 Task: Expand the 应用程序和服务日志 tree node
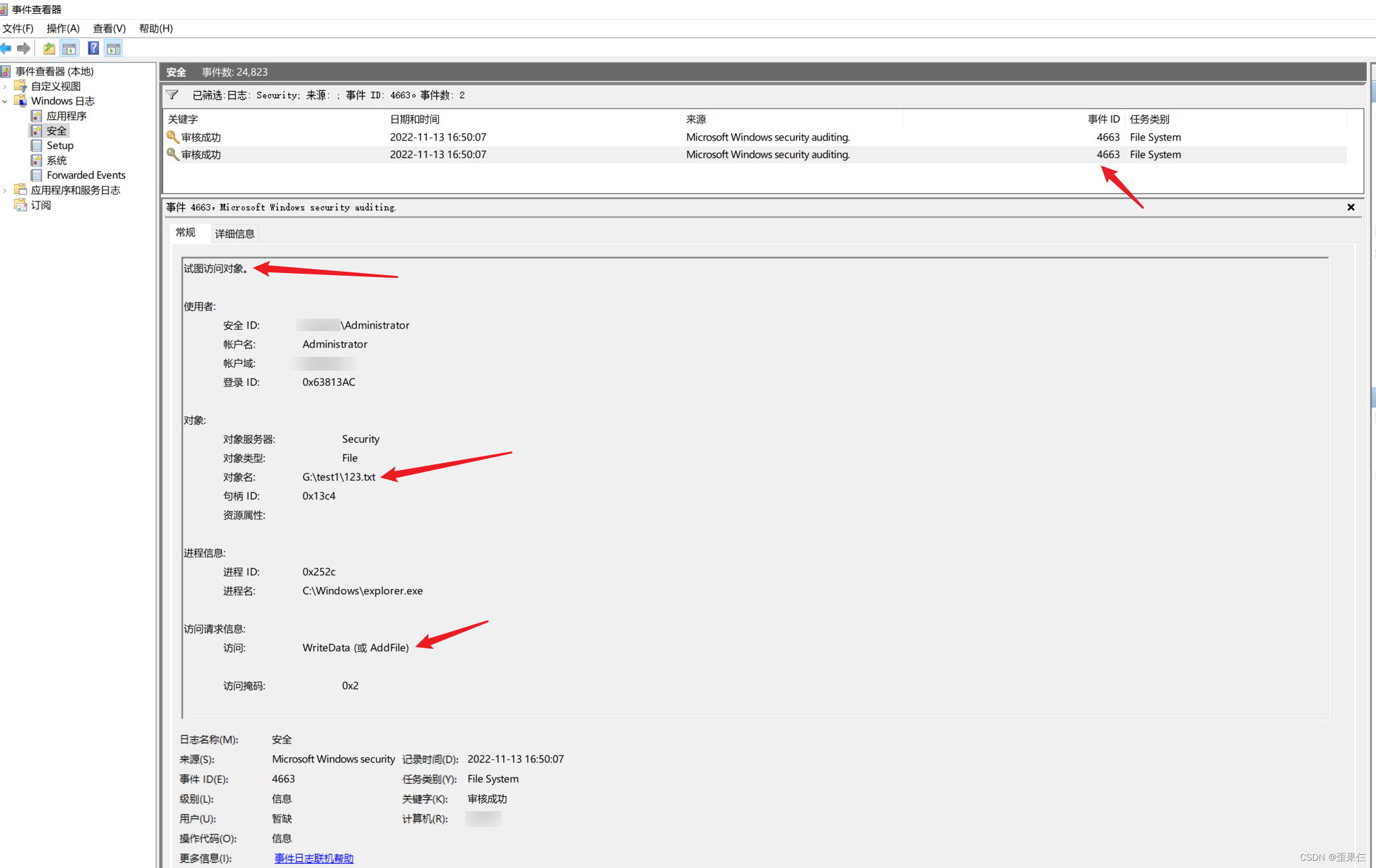pyautogui.click(x=5, y=190)
